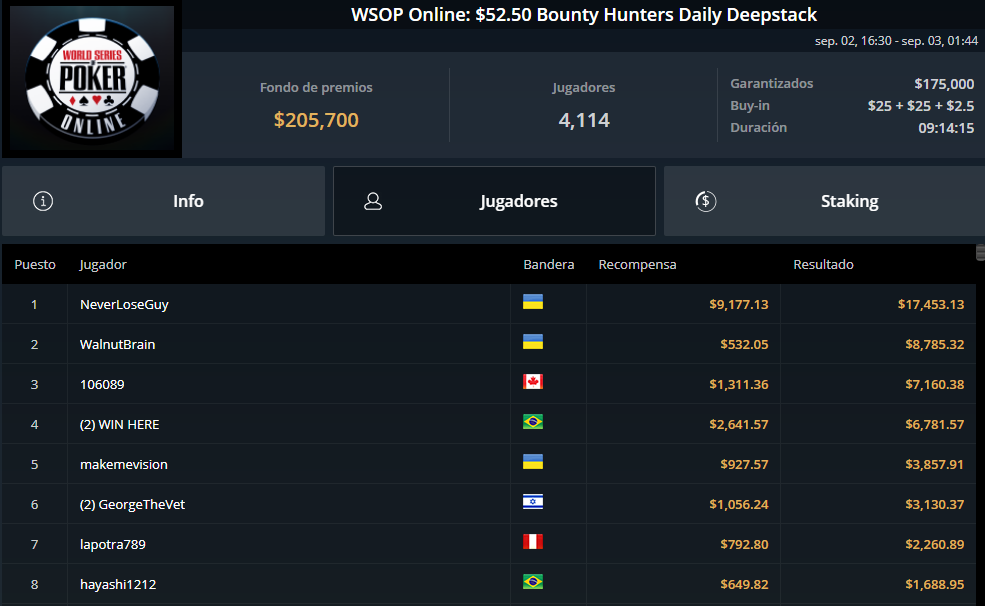This screenshot has height=606, width=985.
Task: Click the Peru flag in lapotra789's row
Action: point(533,542)
